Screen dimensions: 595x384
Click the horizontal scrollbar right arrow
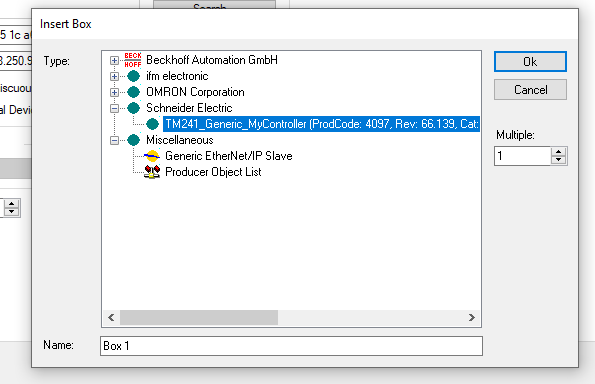(x=471, y=317)
